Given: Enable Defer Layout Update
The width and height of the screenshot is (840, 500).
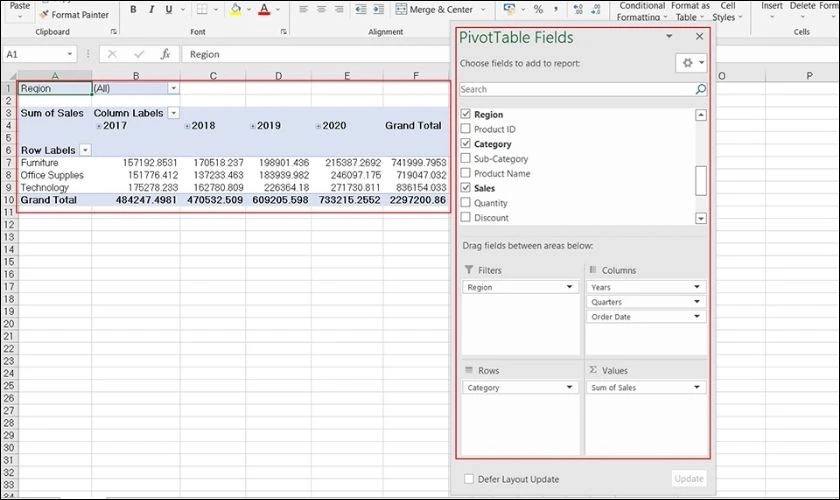Looking at the screenshot, I should click(x=469, y=479).
